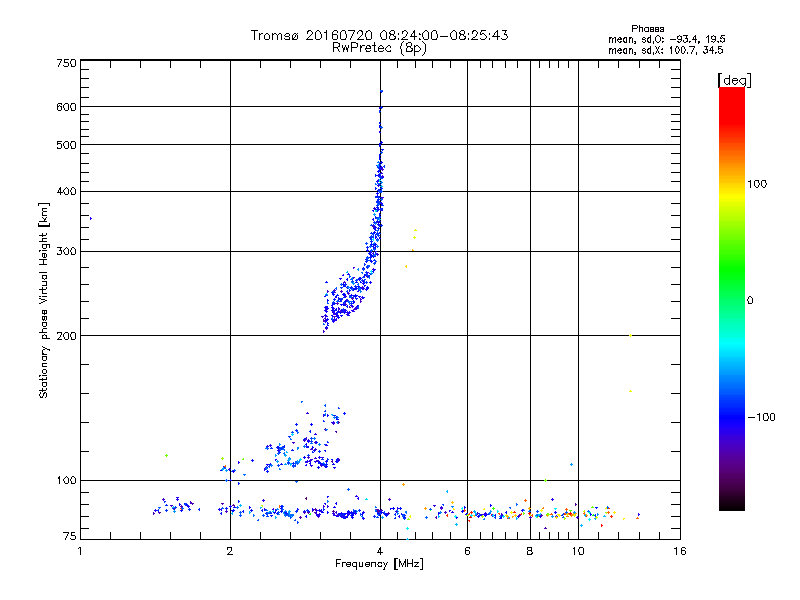Click x-axis tick label '6'
800x600 pixels.
pos(467,551)
